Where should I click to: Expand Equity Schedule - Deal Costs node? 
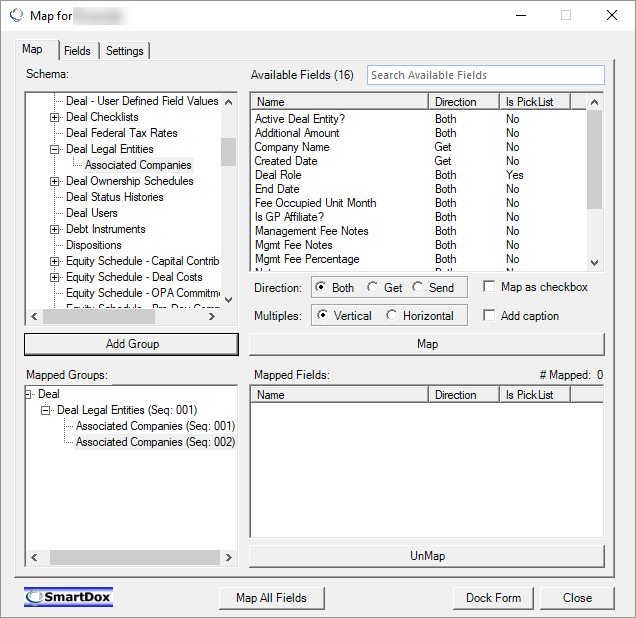[54, 277]
